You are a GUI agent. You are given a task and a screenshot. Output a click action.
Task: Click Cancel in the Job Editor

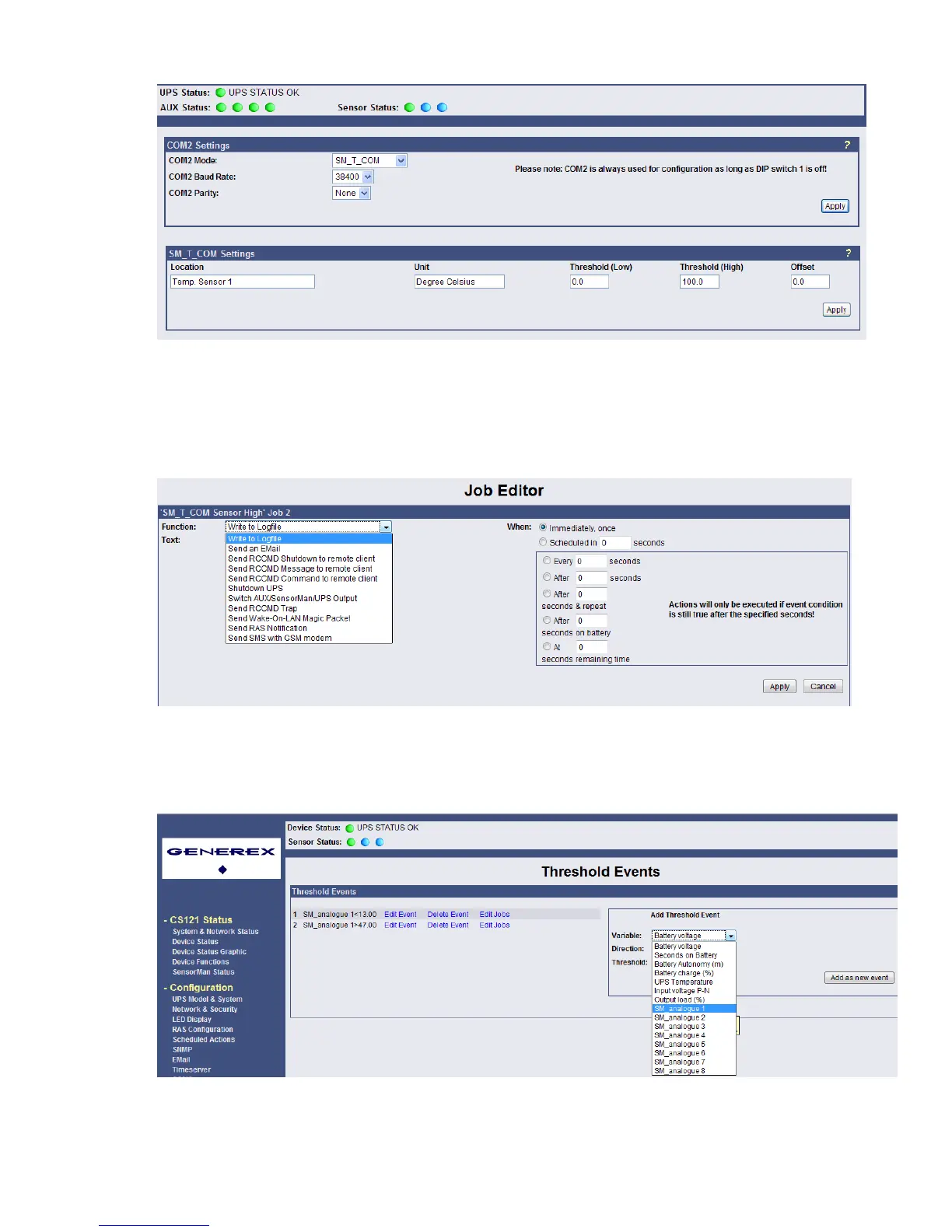[x=823, y=687]
